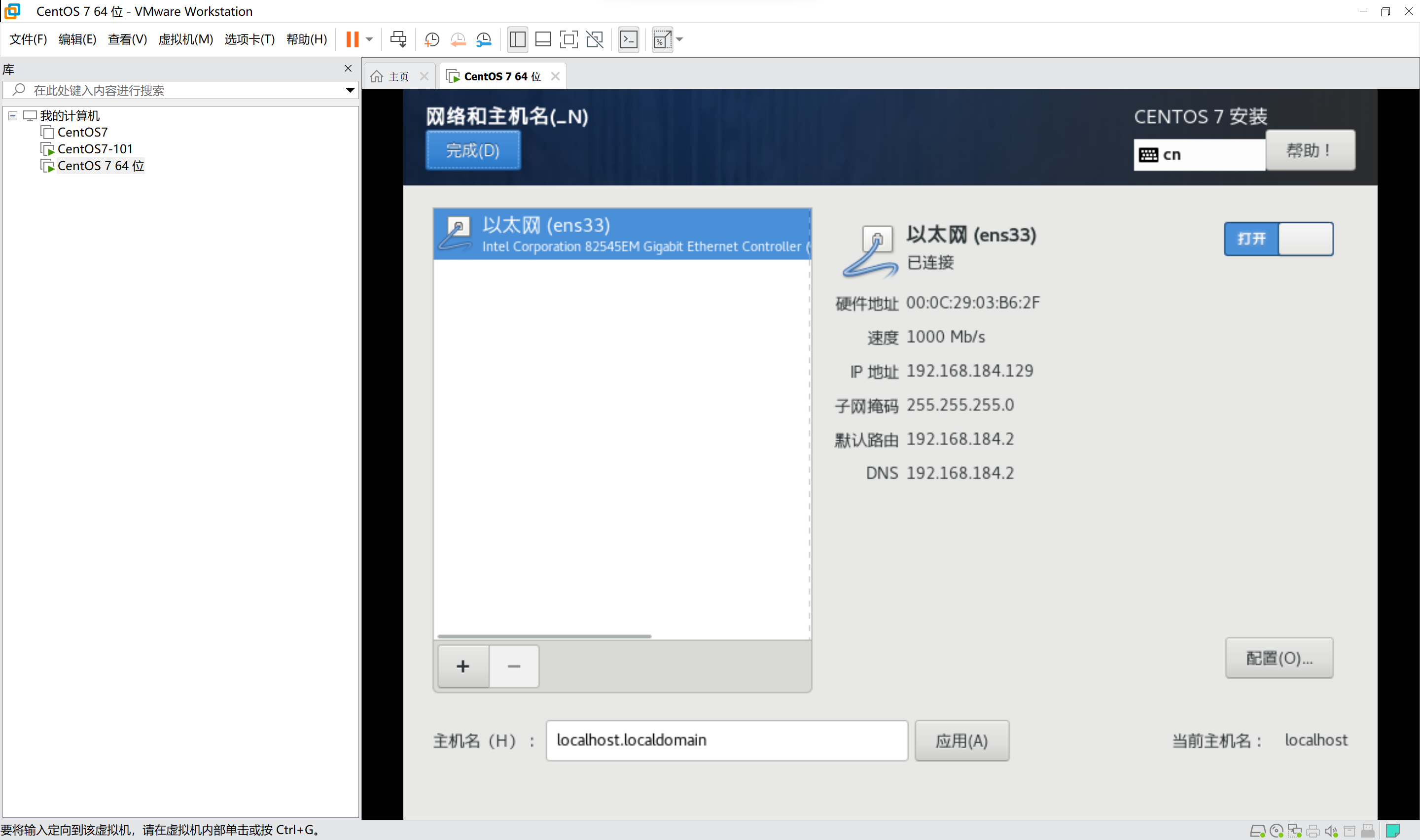The height and width of the screenshot is (840, 1420).
Task: Click the Unity mode icon
Action: [594, 39]
